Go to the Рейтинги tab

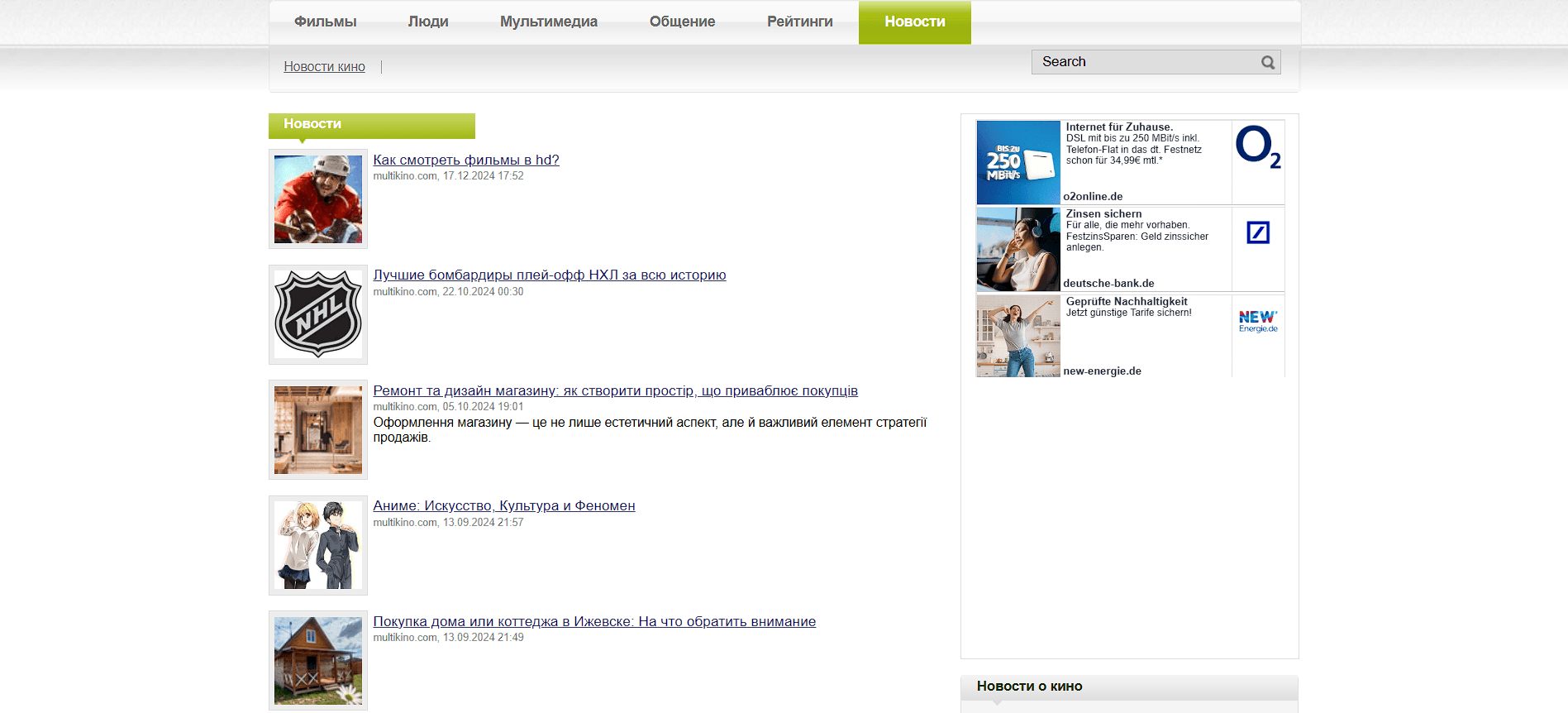800,22
